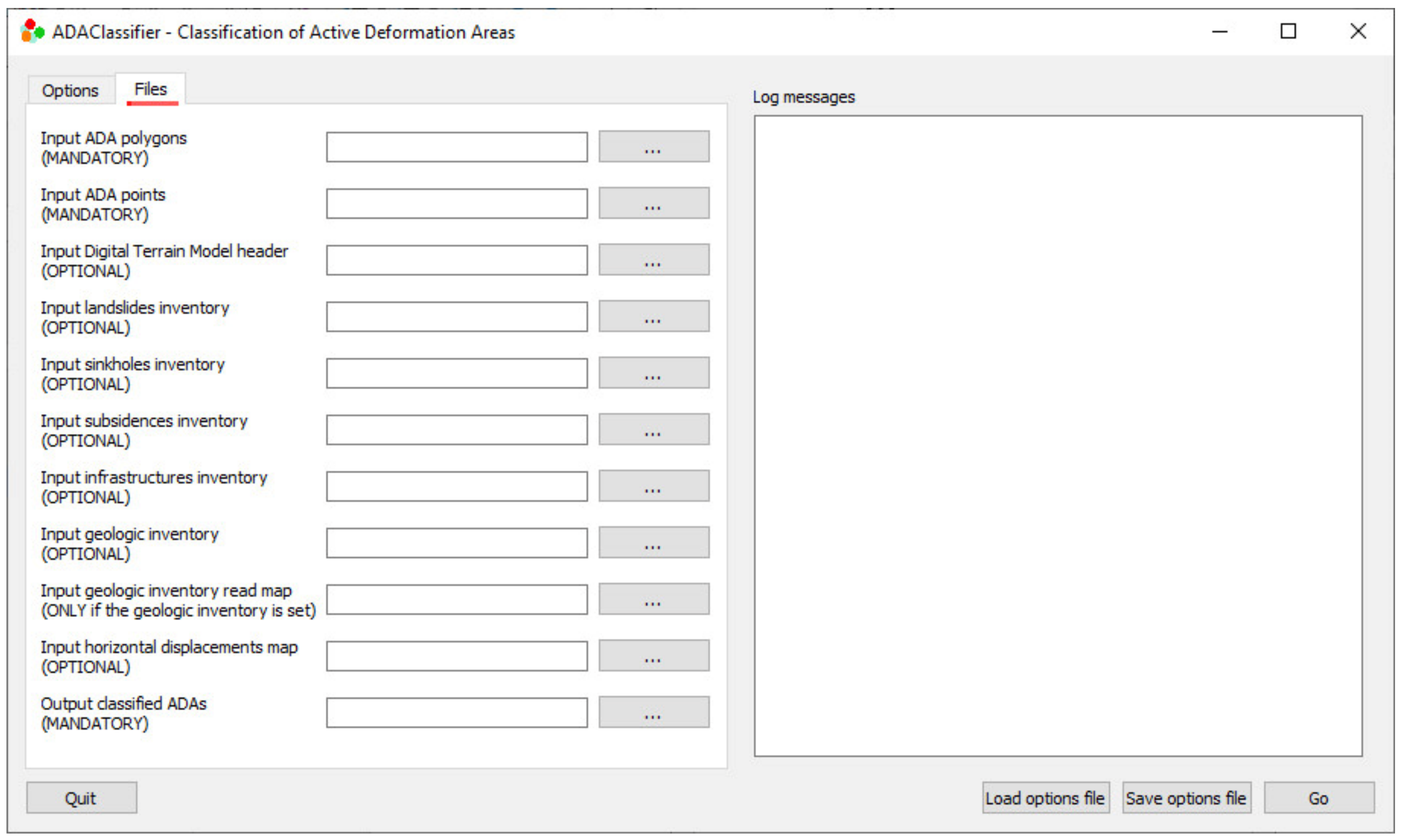This screenshot has height=840, width=1403.
Task: Maximize the ADAClassifier window
Action: point(1288,31)
